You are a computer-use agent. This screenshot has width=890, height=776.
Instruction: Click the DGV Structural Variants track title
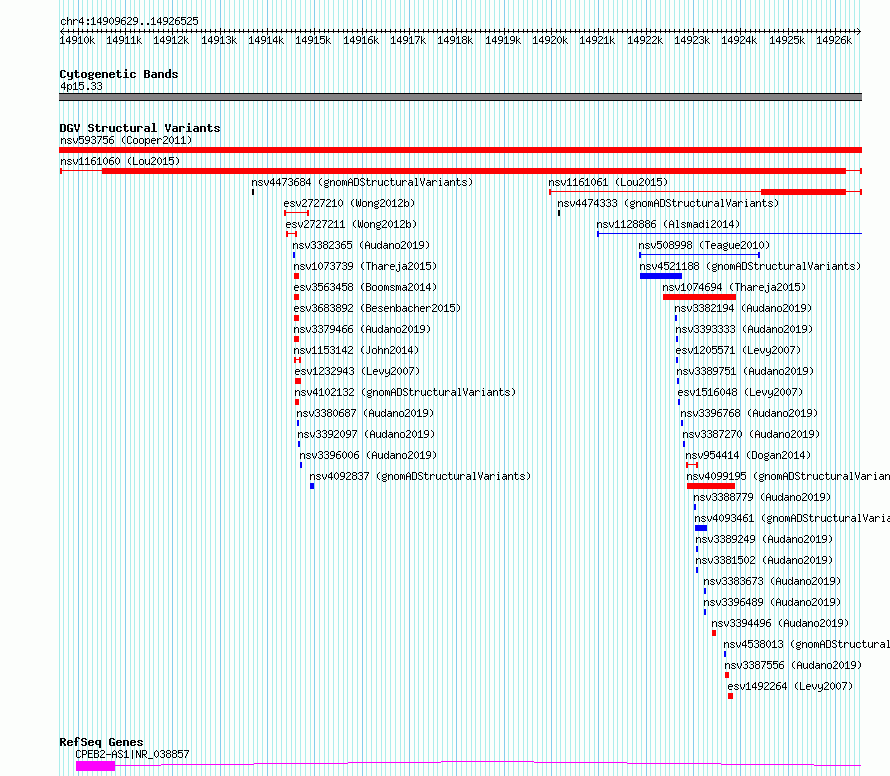(140, 128)
